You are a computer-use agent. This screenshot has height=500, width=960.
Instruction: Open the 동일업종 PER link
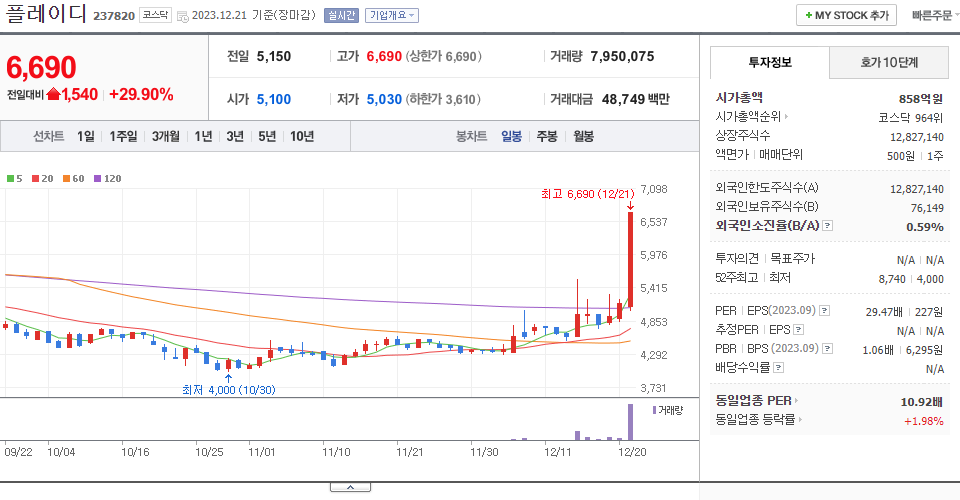[x=756, y=401]
